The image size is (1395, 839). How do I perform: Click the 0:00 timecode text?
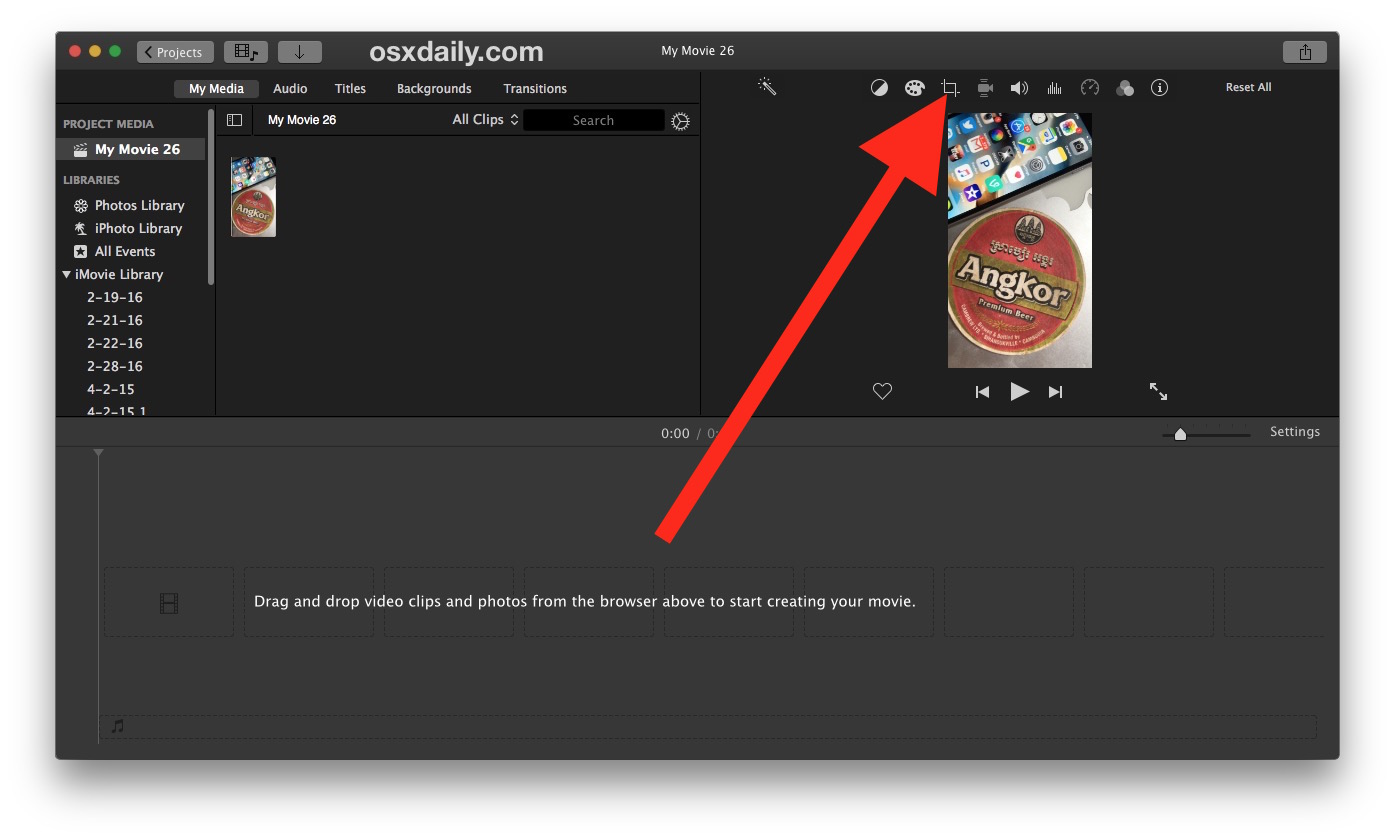click(675, 433)
